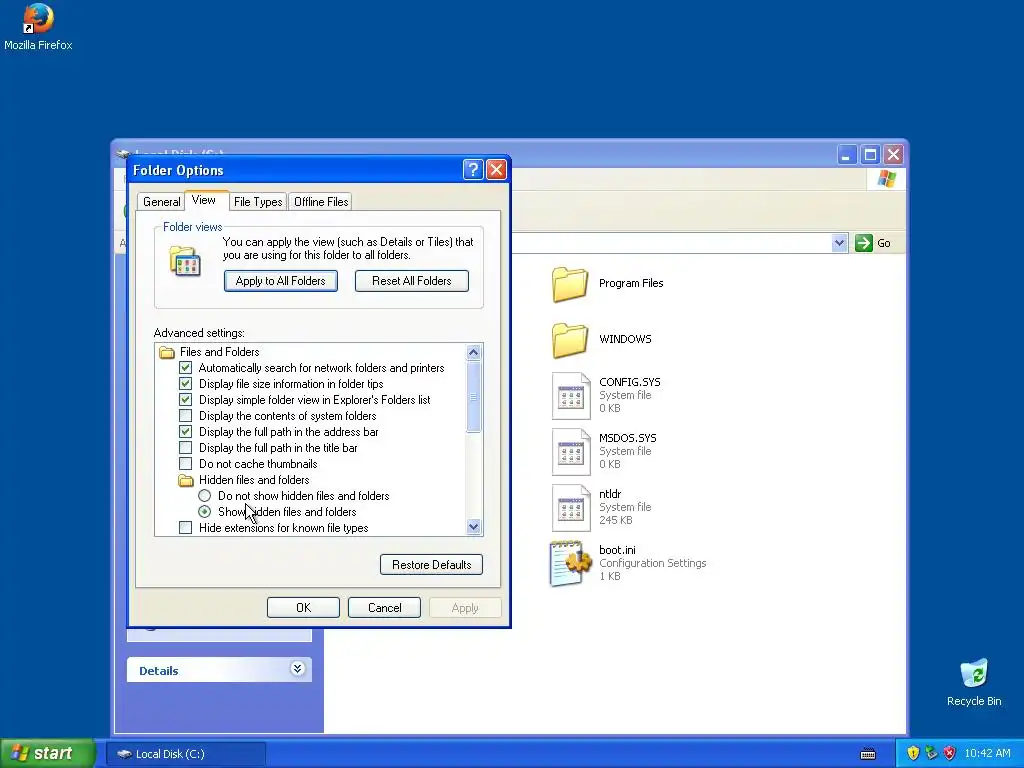Click Apply to All Folders button

pyautogui.click(x=280, y=281)
